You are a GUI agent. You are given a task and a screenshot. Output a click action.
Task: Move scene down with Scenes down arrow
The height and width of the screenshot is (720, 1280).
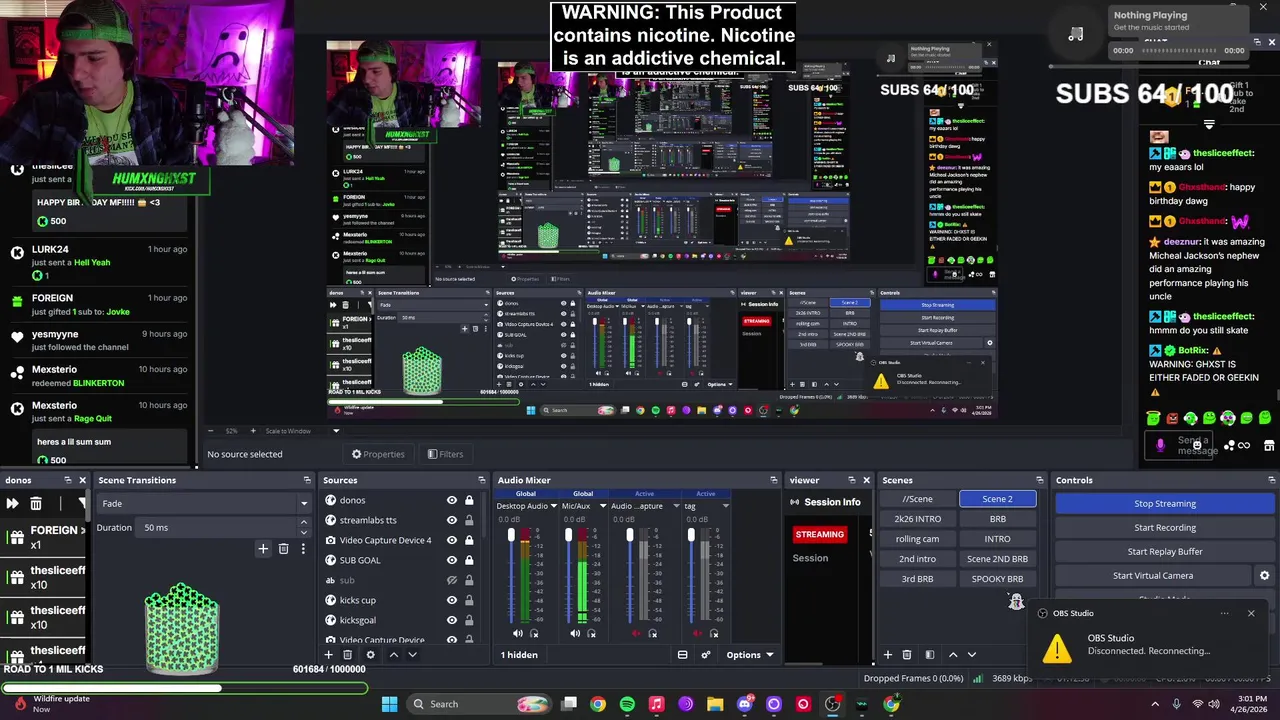[x=971, y=655]
